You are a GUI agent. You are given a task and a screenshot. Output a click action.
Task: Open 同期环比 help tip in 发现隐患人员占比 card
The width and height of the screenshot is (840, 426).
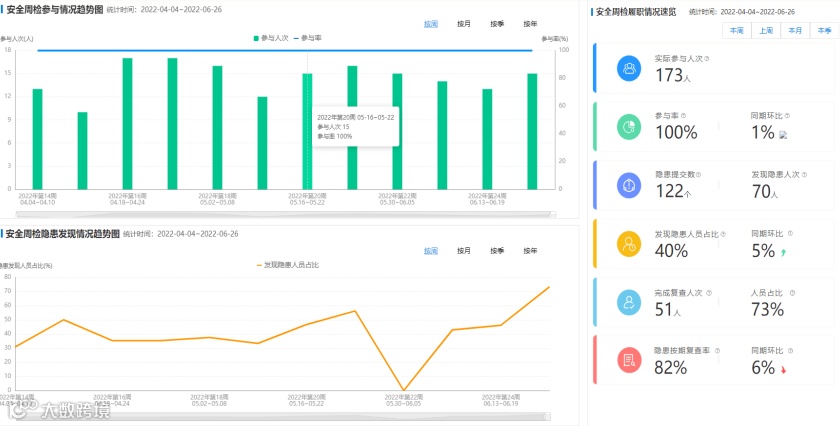coord(790,234)
